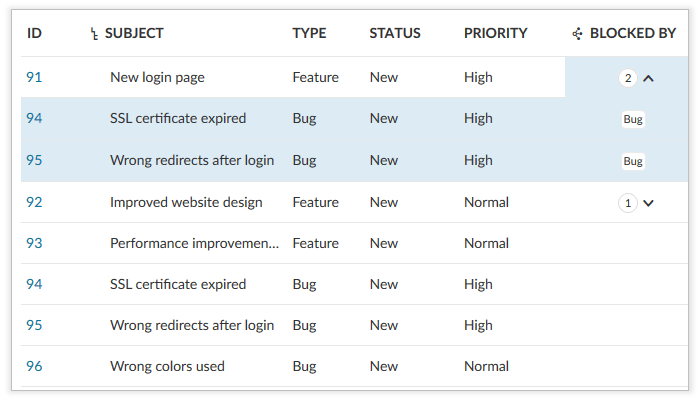700x400 pixels.
Task: Open work package ID 92 link
Action: click(x=34, y=202)
